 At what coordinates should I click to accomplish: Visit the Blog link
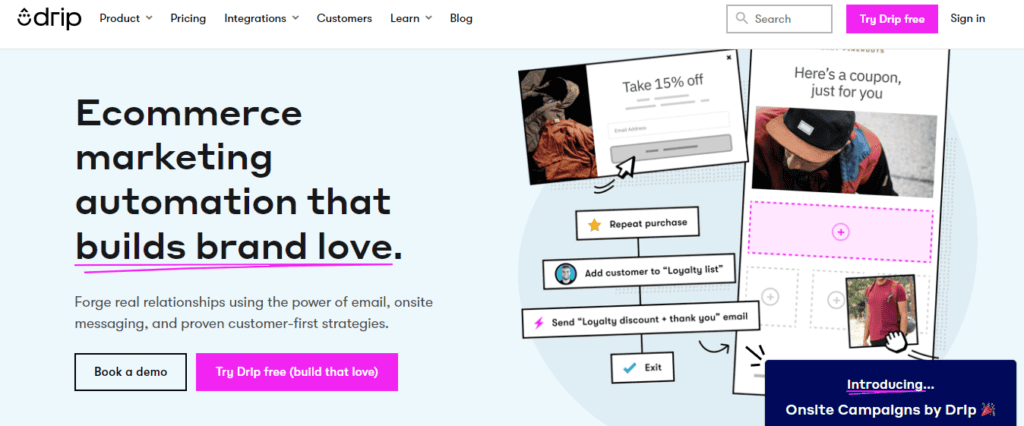461,18
